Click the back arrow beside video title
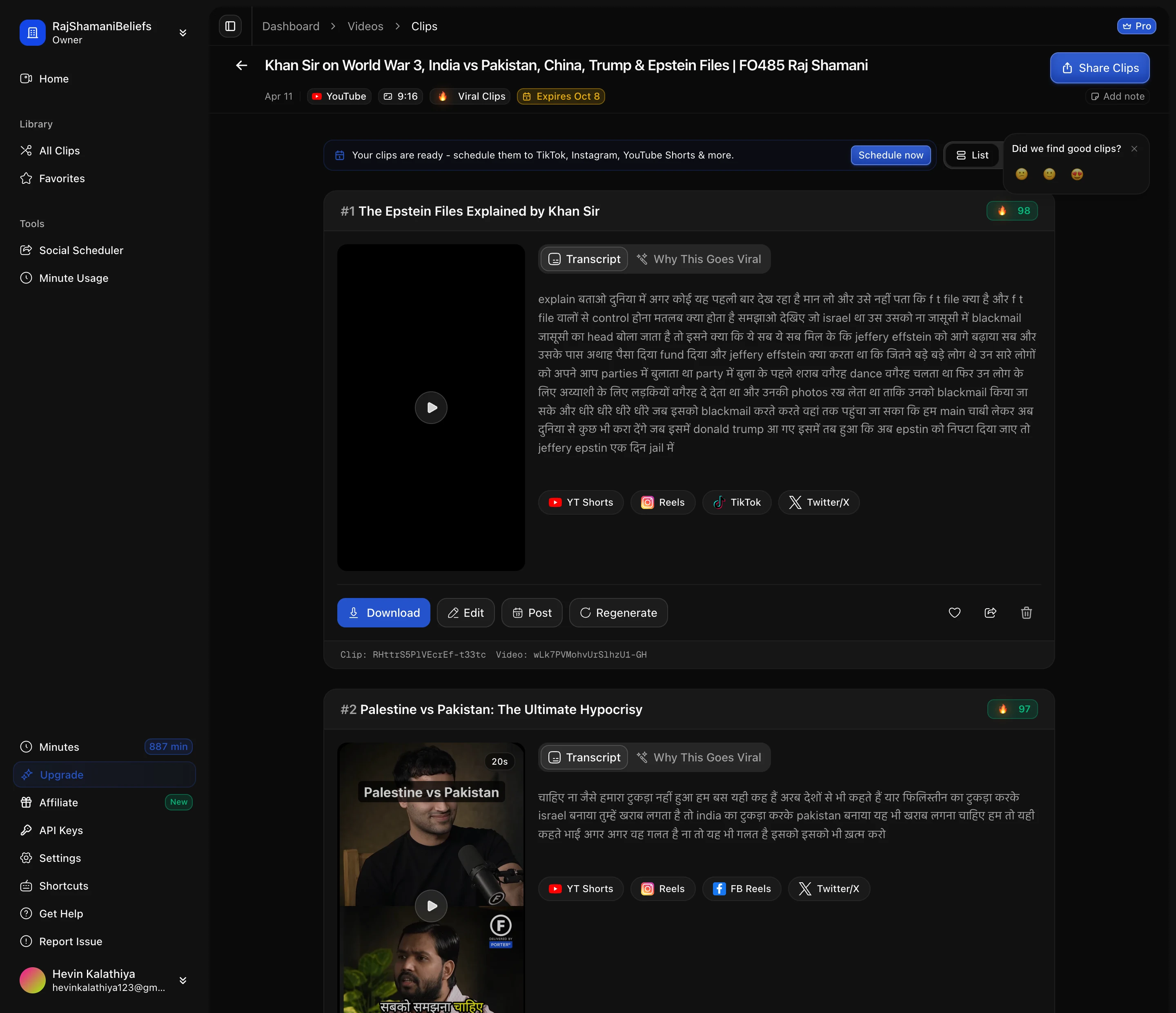The width and height of the screenshot is (1176, 1013). tap(241, 65)
